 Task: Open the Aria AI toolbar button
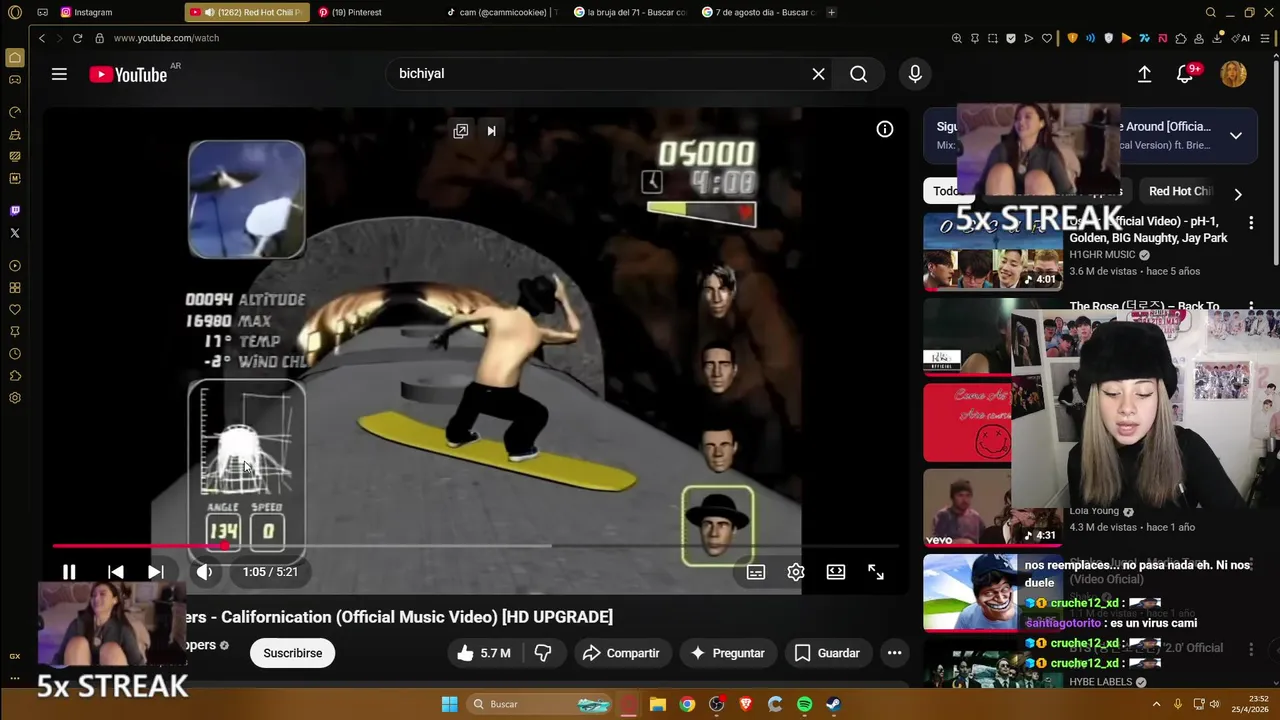[1243, 38]
